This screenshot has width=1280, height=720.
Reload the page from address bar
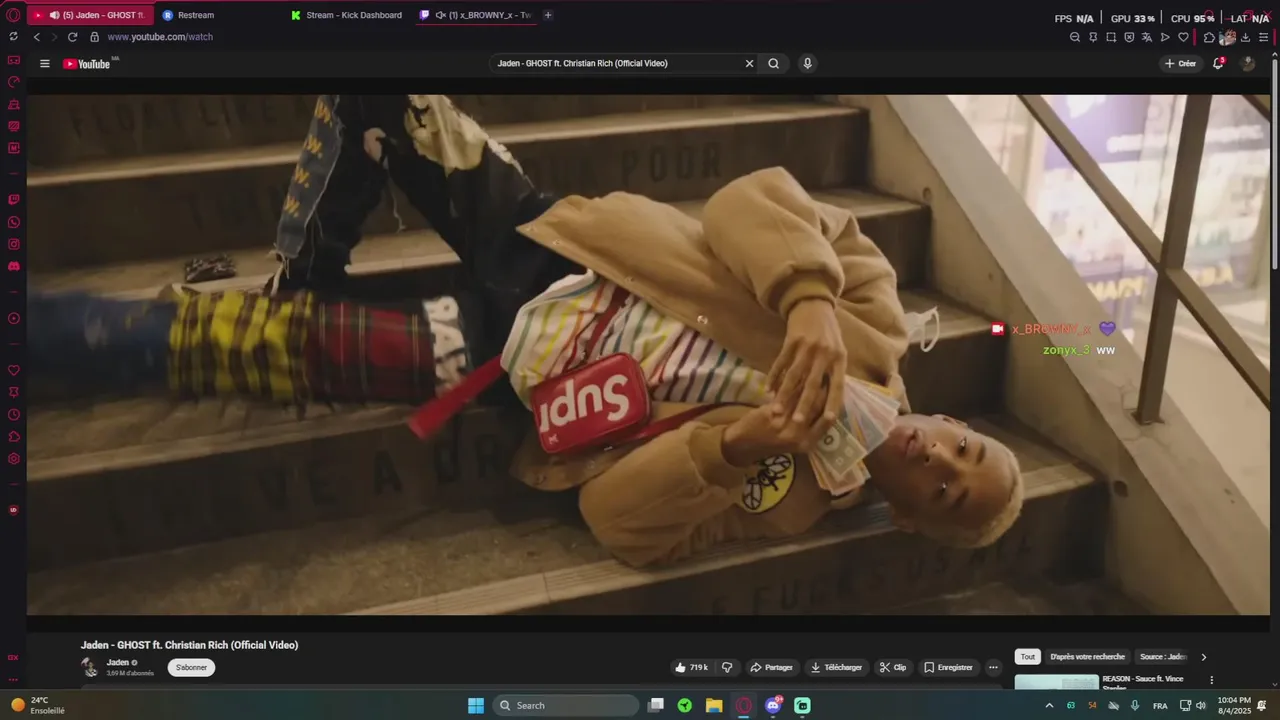(x=72, y=37)
